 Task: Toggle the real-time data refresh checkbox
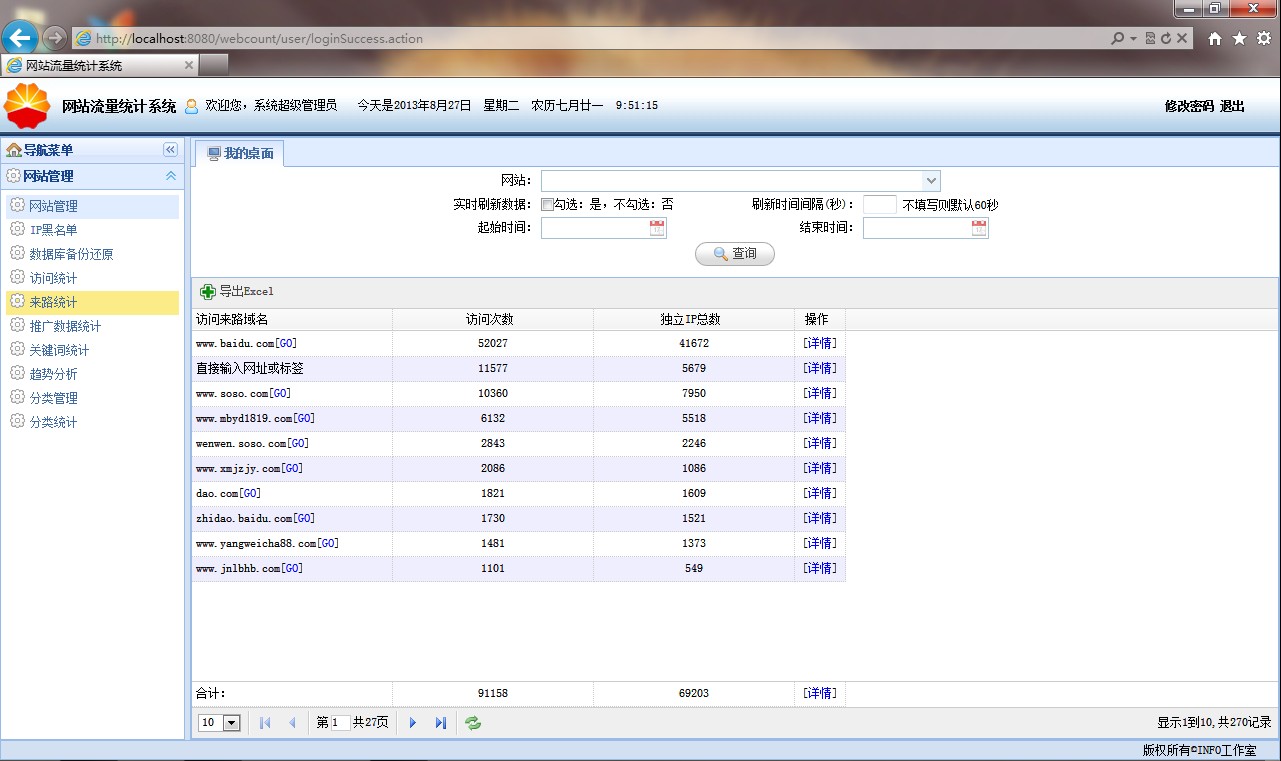(547, 205)
